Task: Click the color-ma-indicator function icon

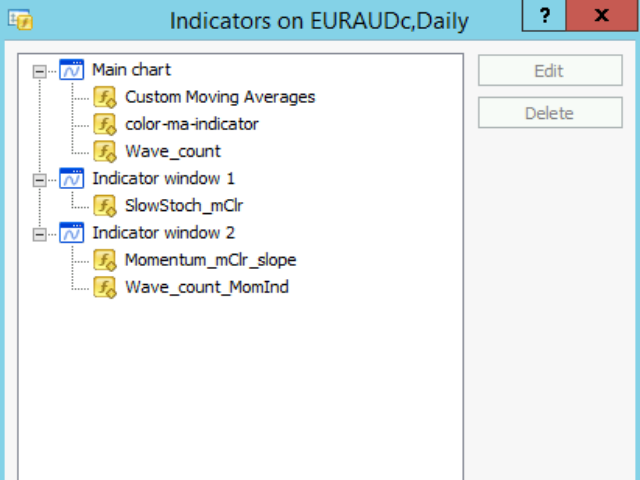Action: coord(105,124)
